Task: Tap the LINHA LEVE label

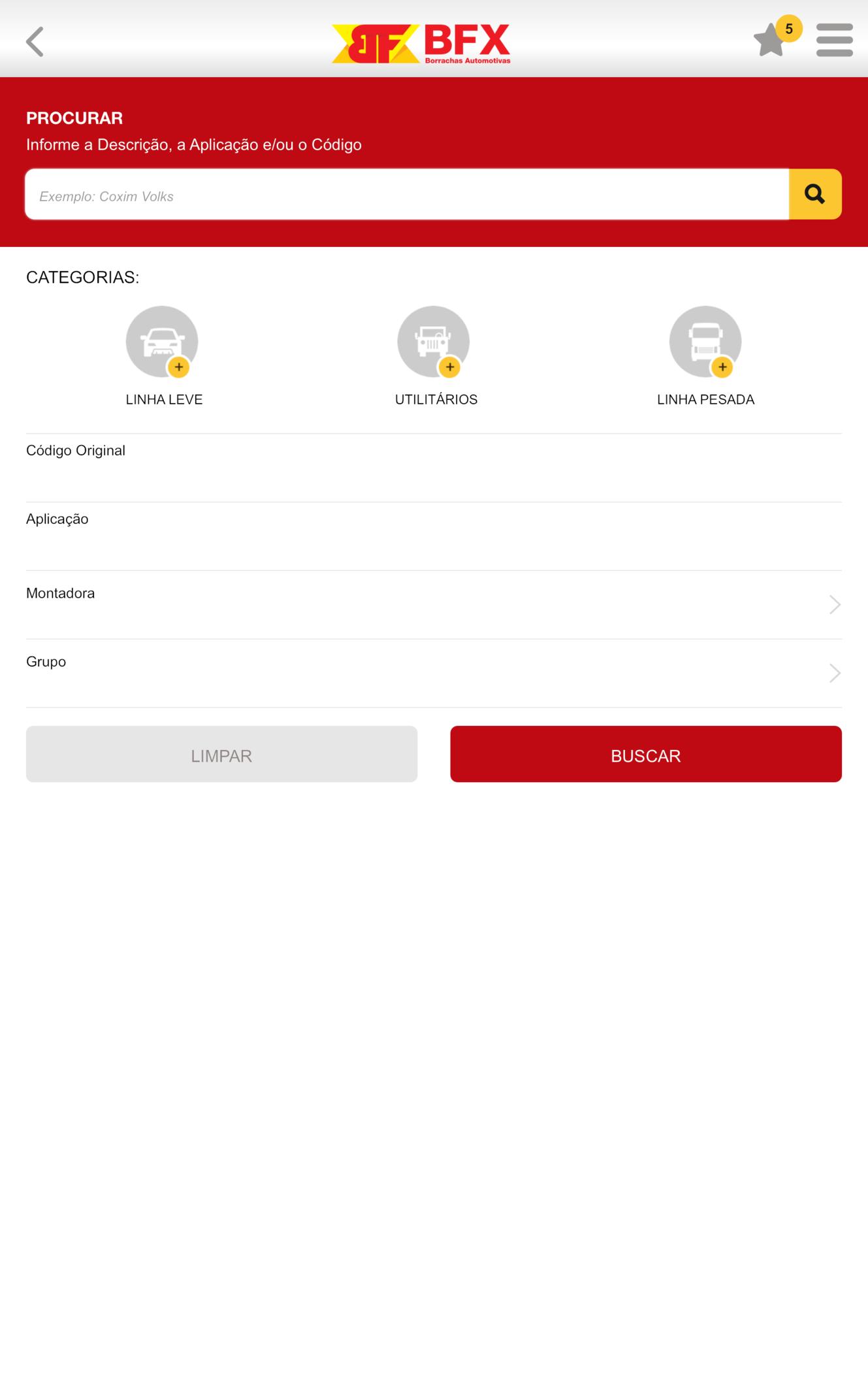Action: (x=164, y=399)
